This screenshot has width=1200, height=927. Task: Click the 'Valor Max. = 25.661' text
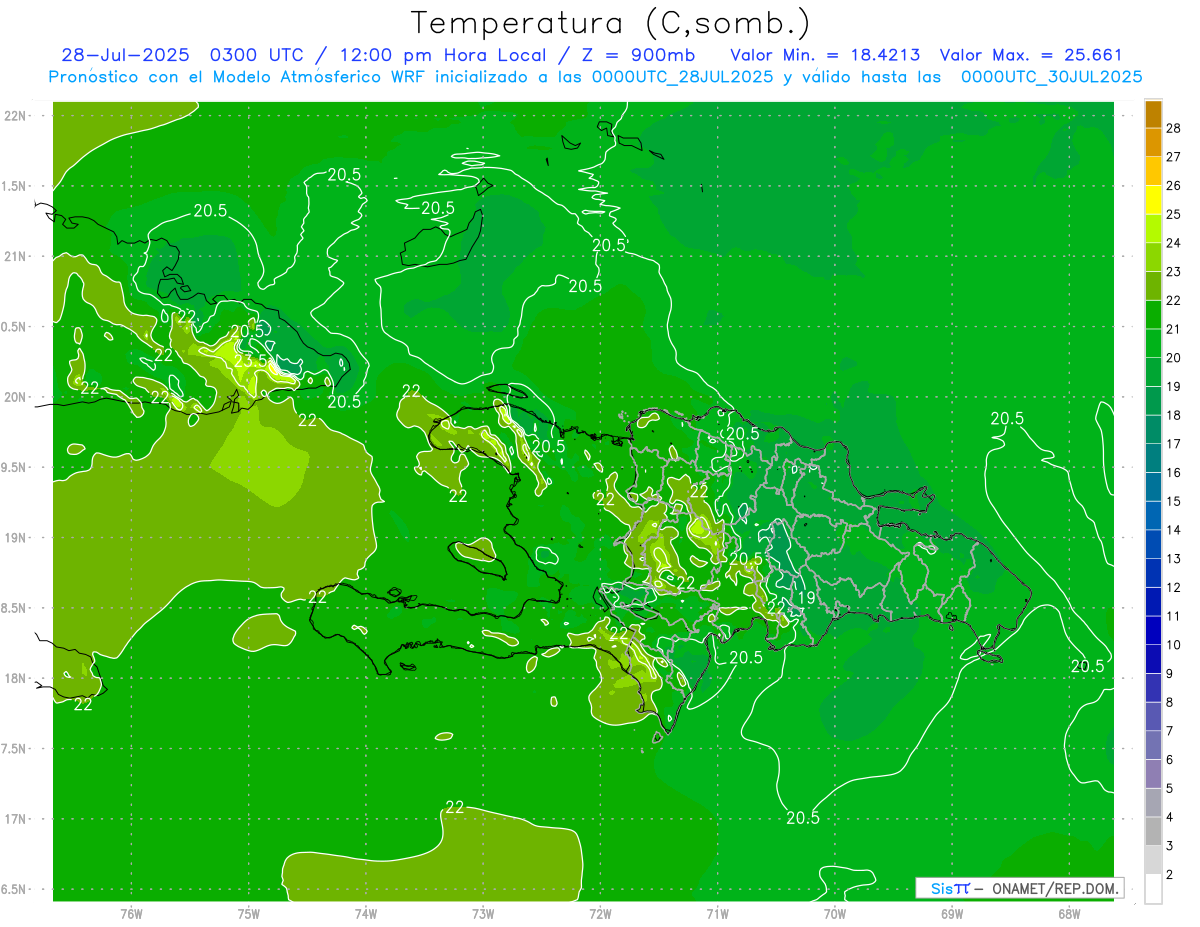click(1032, 55)
